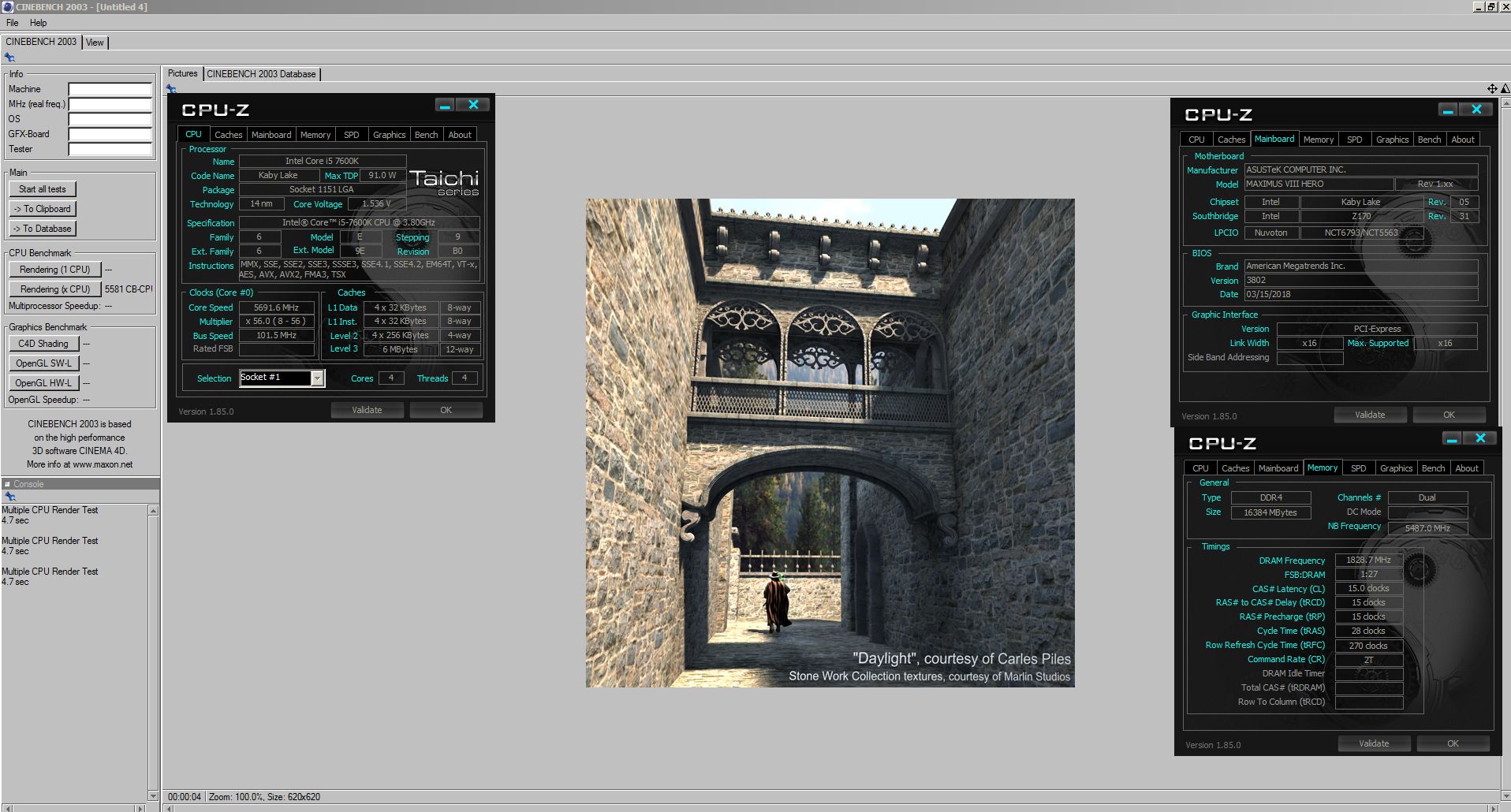Viewport: 1511px width, 812px height.
Task: Run the OpenGL SW-L test
Action: (x=43, y=363)
